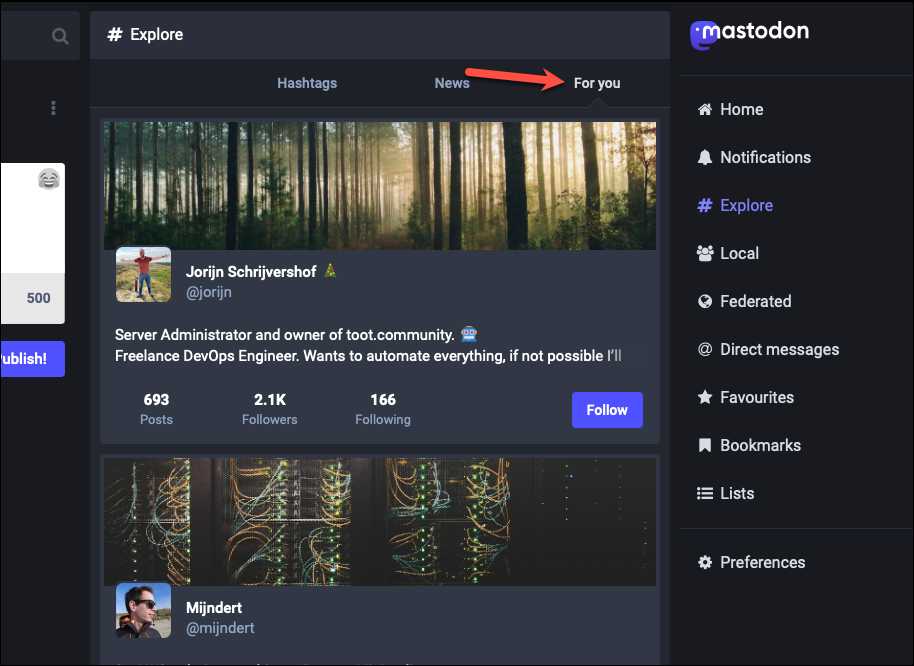Screen dimensions: 914x666
Task: Click the Favourites star icon
Action: pos(705,397)
